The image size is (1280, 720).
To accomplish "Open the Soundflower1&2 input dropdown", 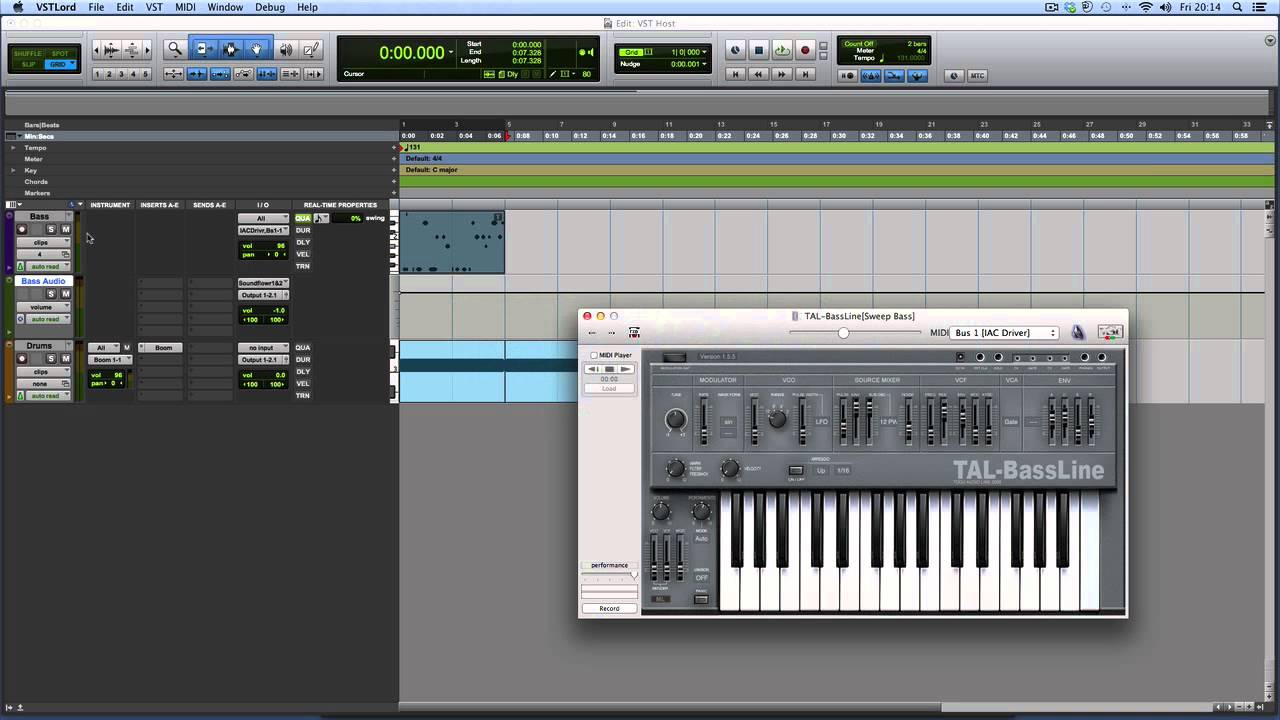I will tap(263, 283).
